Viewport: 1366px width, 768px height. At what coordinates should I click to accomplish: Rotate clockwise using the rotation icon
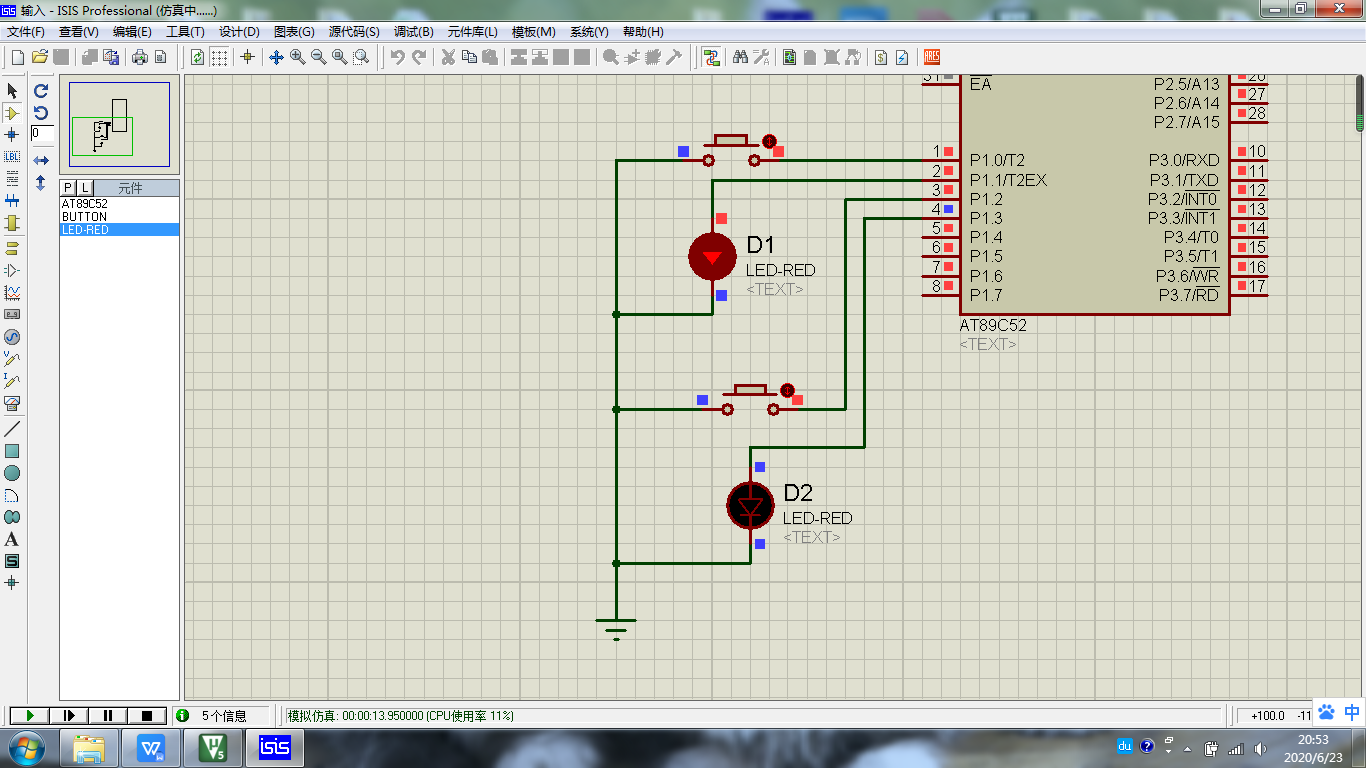tap(41, 91)
